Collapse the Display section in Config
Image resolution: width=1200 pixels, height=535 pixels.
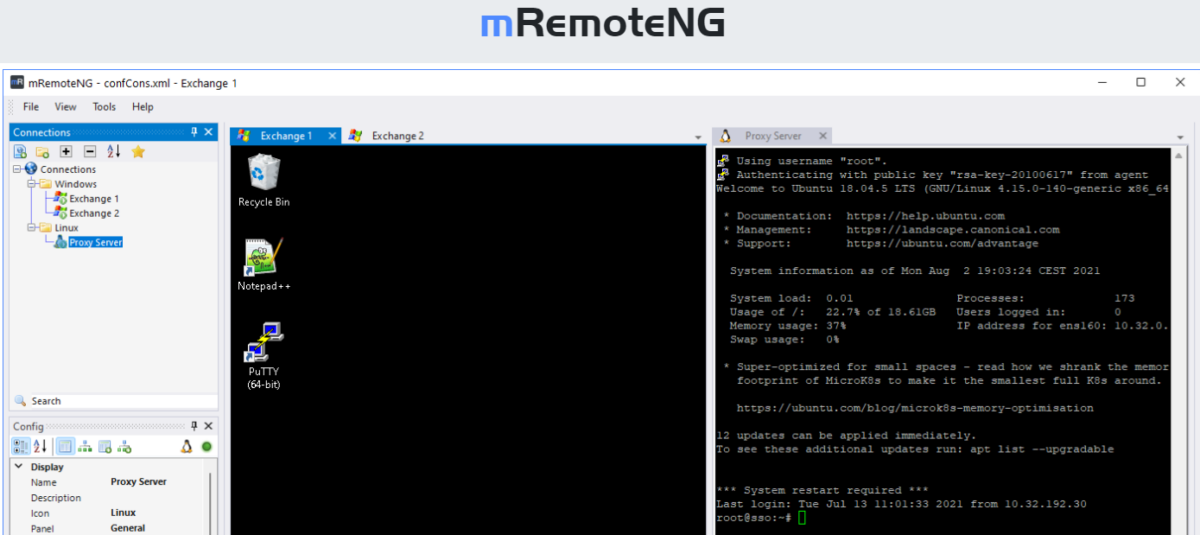[19, 467]
